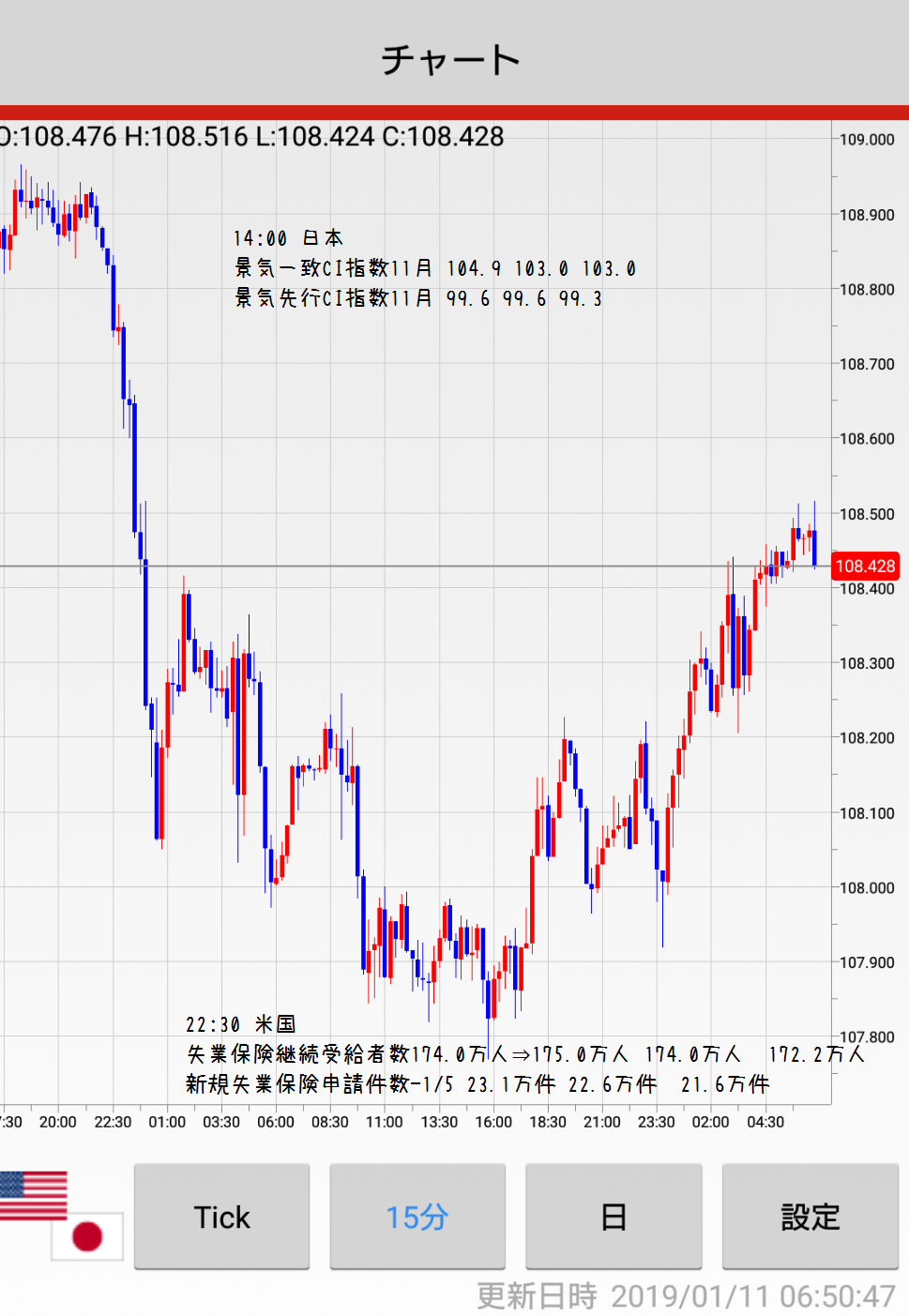Click the 景気一致CI指数11月 indicator line
Viewport: 909px width, 1316px height.
pos(435,268)
